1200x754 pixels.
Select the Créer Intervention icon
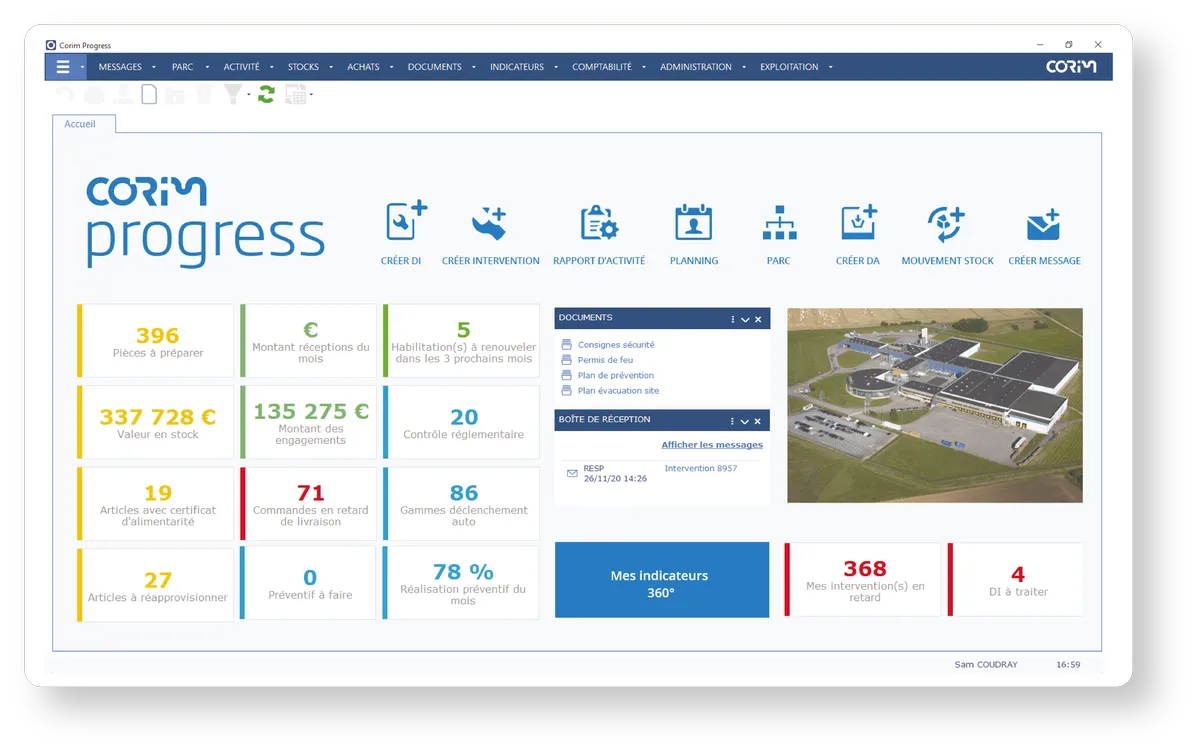[x=489, y=222]
